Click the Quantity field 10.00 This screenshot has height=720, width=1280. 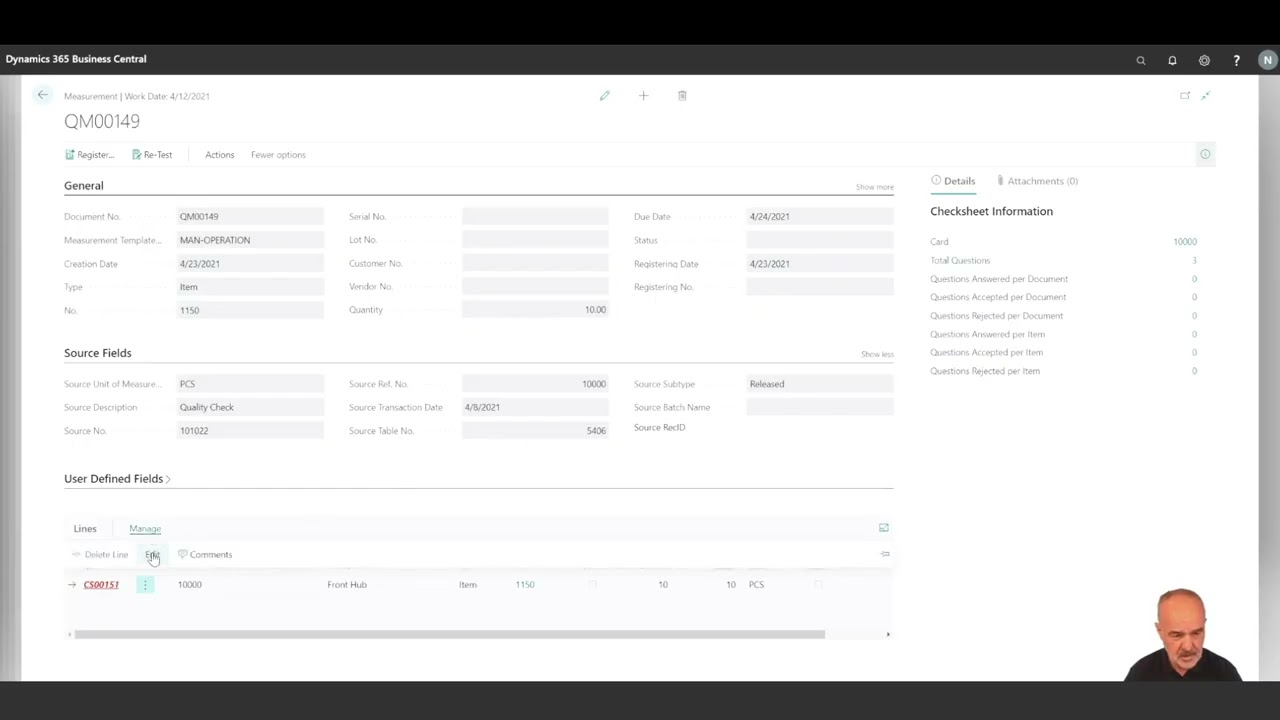pyautogui.click(x=535, y=310)
